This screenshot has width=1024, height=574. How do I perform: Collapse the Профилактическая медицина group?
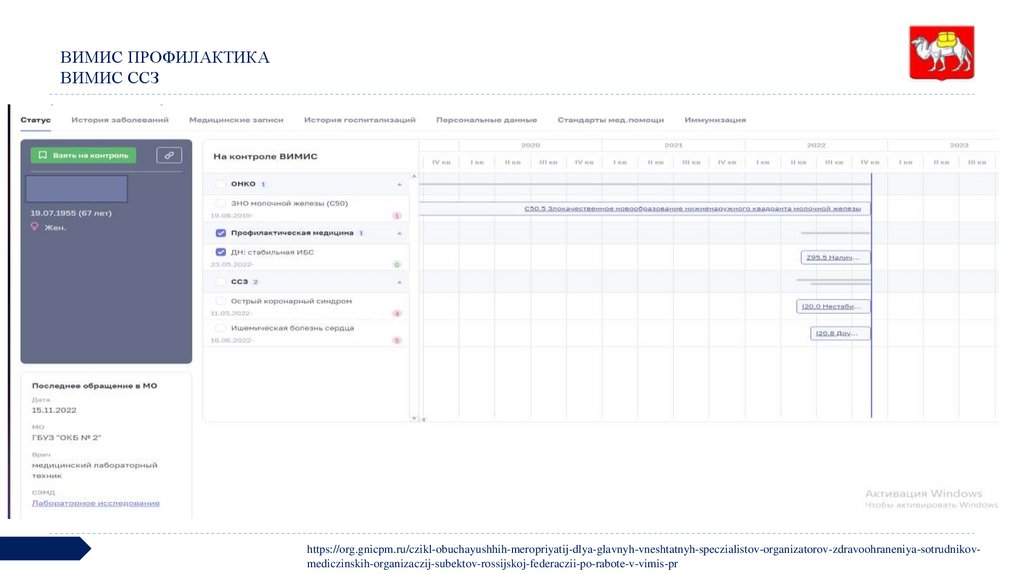(400, 233)
